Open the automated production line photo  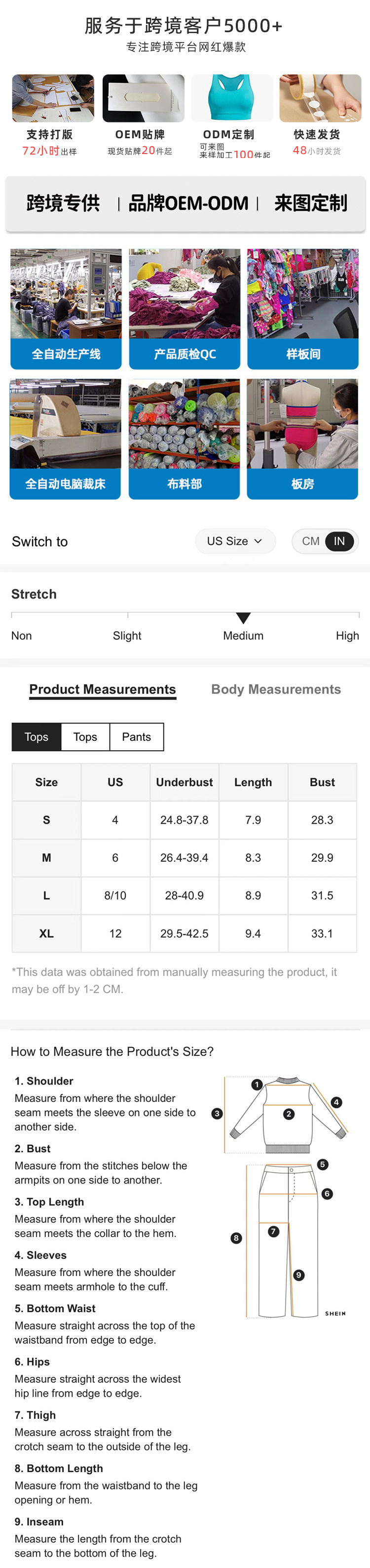click(x=66, y=293)
